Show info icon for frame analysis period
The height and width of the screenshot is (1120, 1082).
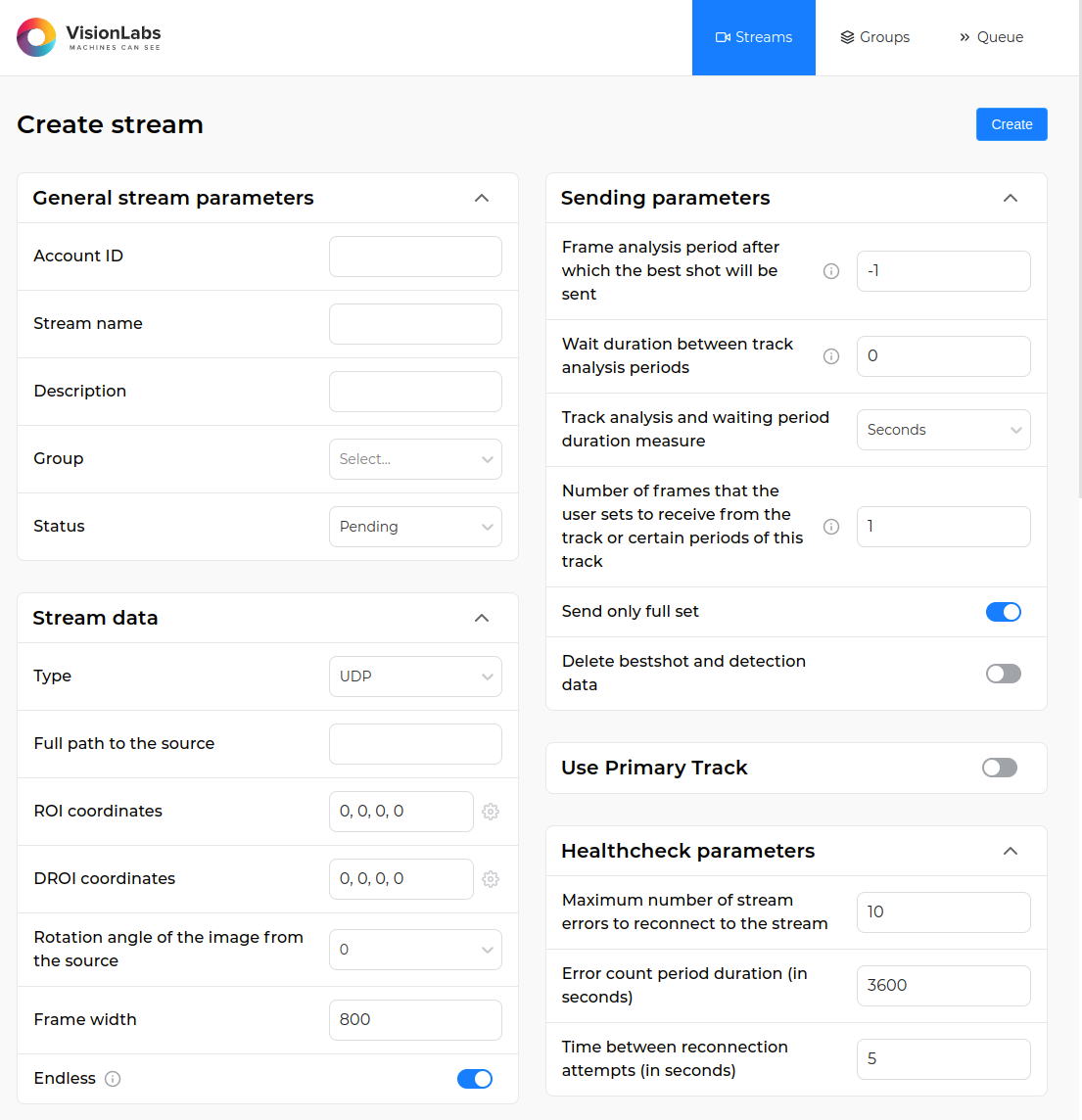(831, 271)
